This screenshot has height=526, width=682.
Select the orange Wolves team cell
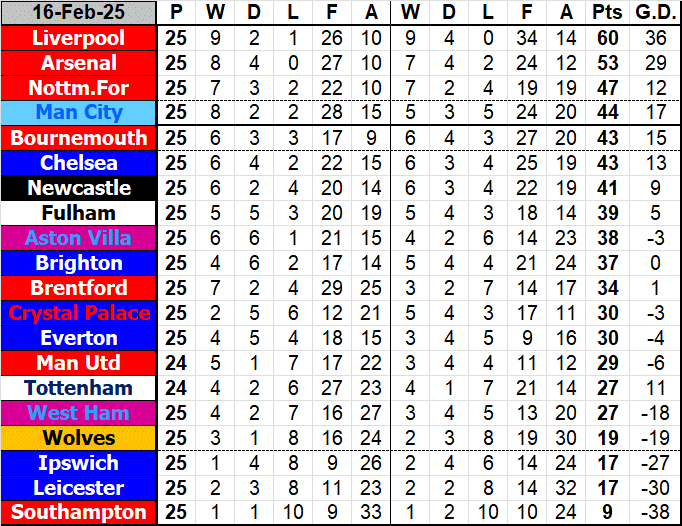point(79,438)
